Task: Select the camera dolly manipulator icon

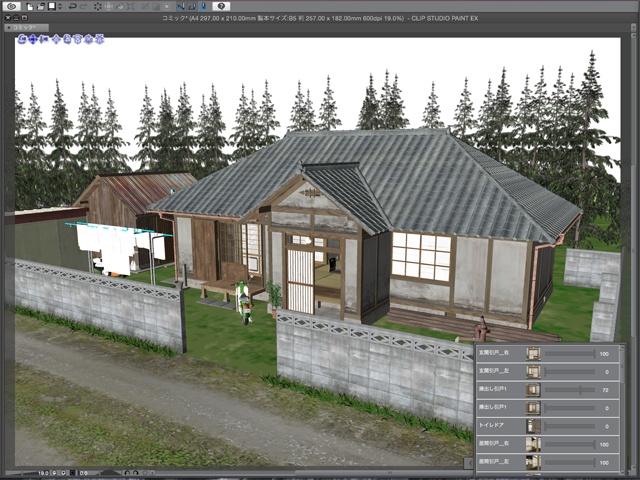Action: pos(43,39)
